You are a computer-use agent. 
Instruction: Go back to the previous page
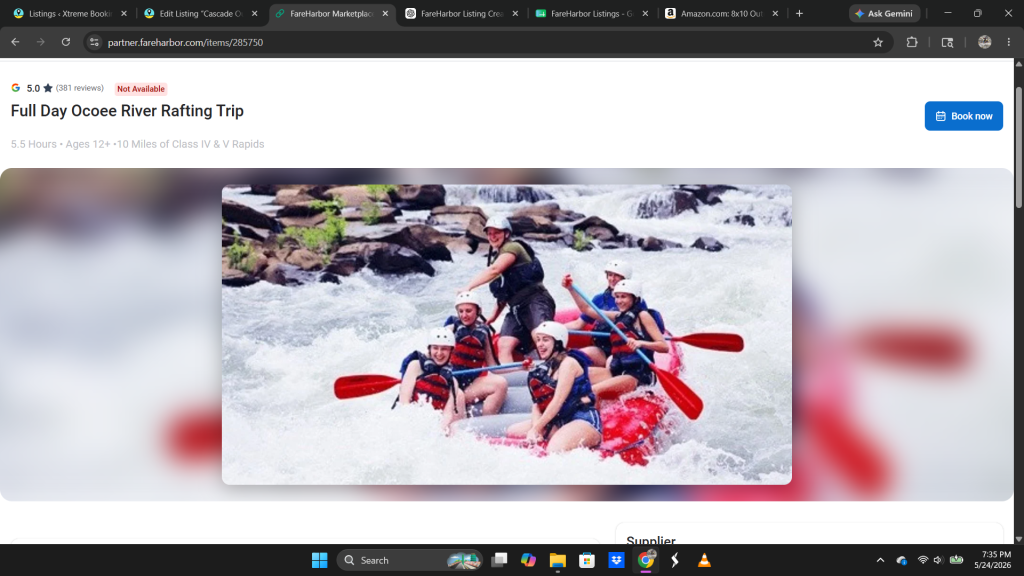[x=15, y=42]
